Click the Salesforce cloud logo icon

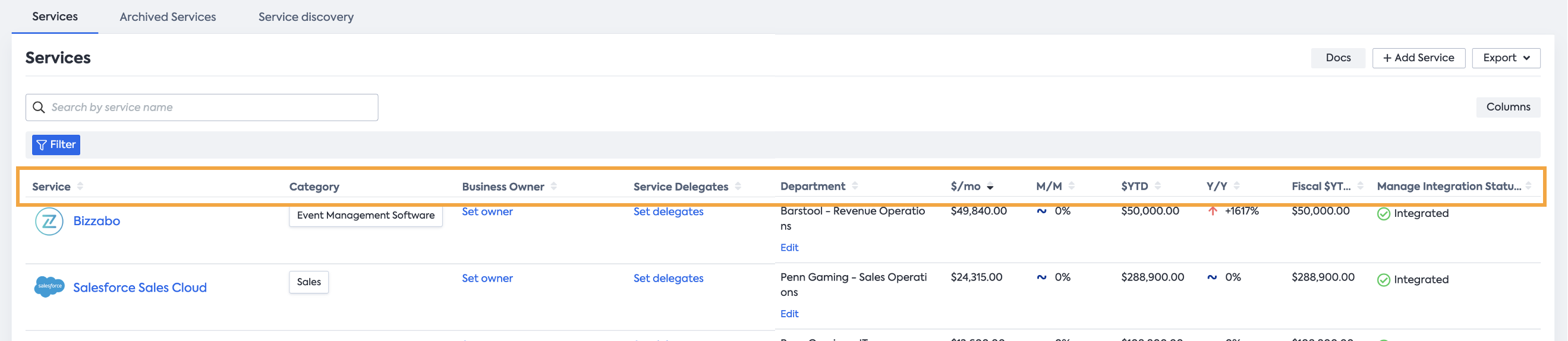pyautogui.click(x=49, y=286)
